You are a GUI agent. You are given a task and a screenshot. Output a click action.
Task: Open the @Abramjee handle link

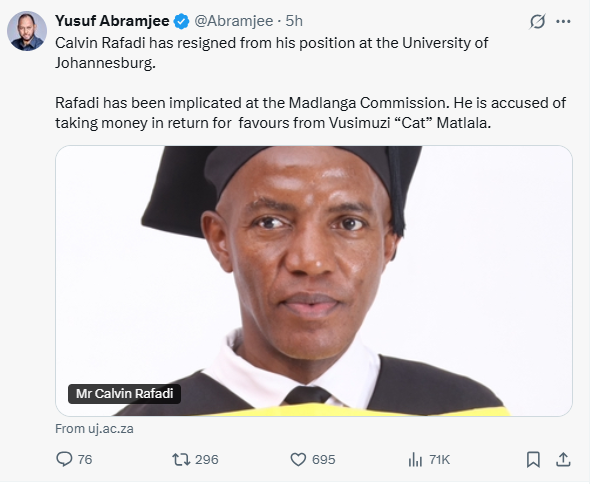(226, 21)
